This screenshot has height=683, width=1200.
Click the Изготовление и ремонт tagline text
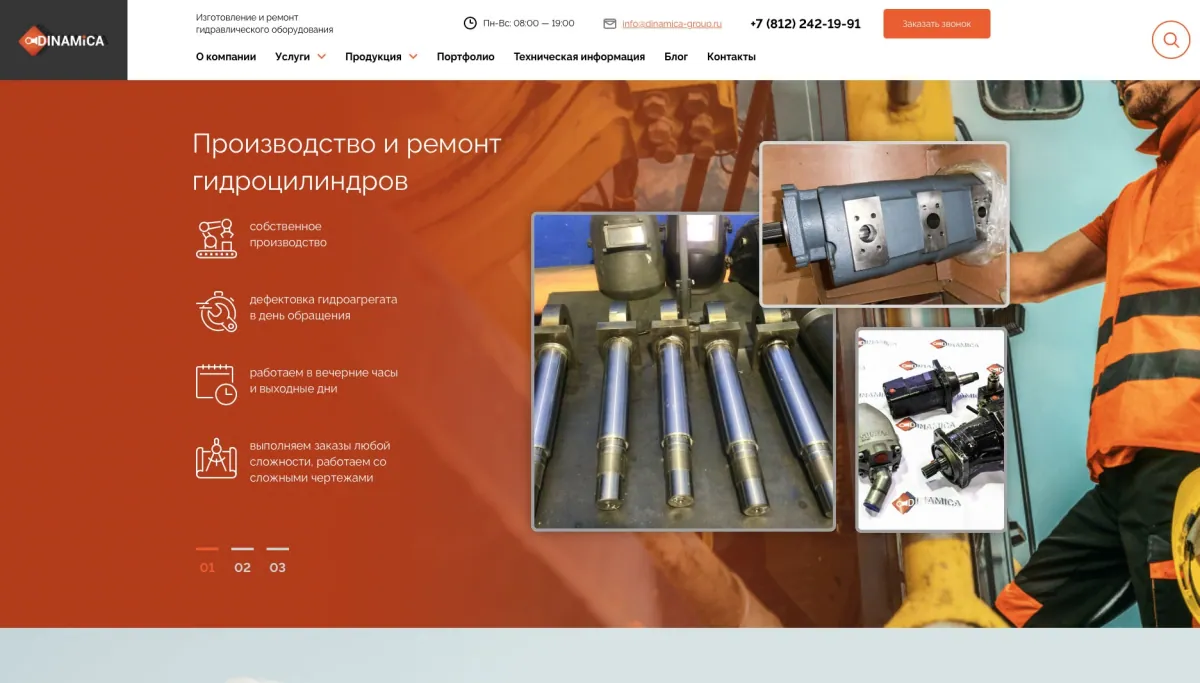tap(265, 24)
